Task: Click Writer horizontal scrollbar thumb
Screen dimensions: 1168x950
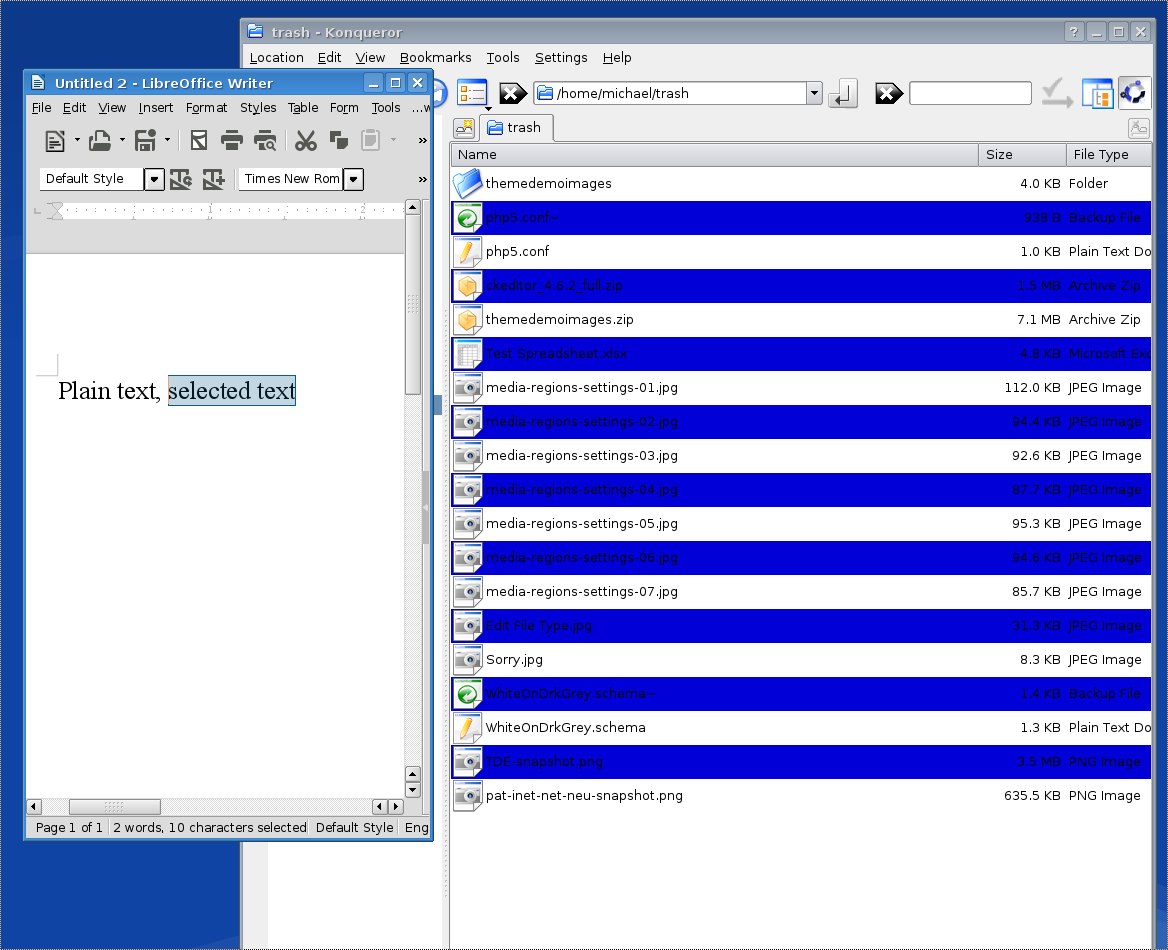Action: 115,807
